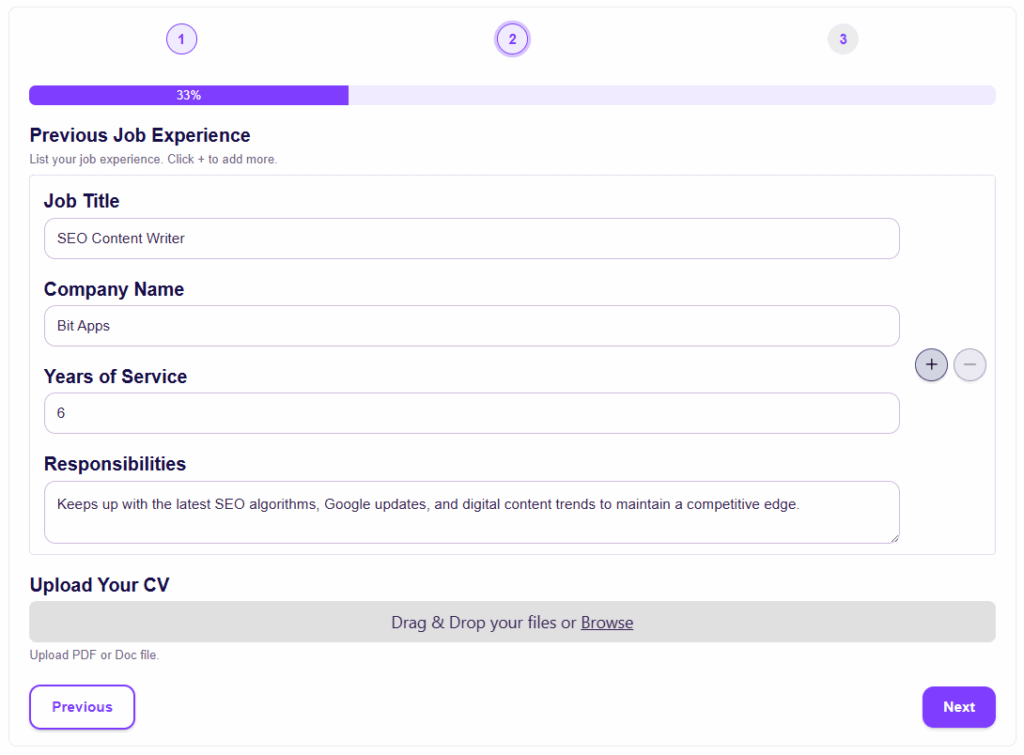
Task: Click the 33% filled progress bar
Action: click(x=188, y=95)
